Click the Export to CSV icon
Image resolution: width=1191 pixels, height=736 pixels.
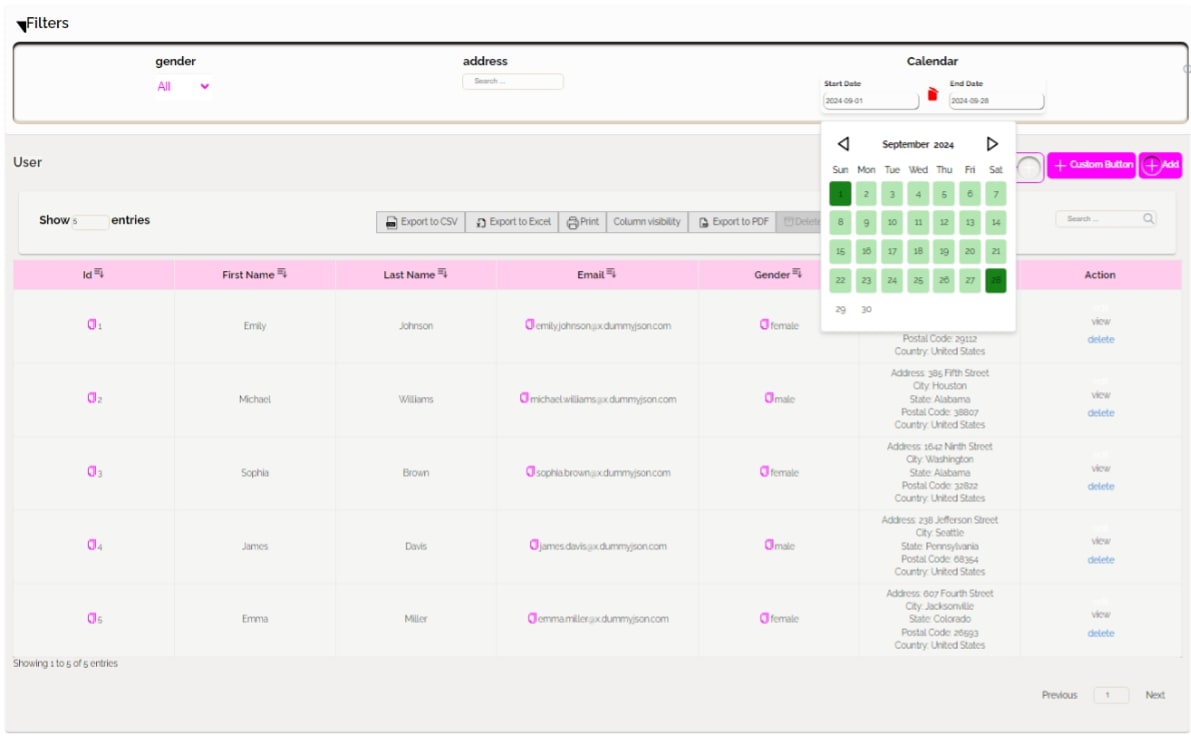click(x=390, y=221)
